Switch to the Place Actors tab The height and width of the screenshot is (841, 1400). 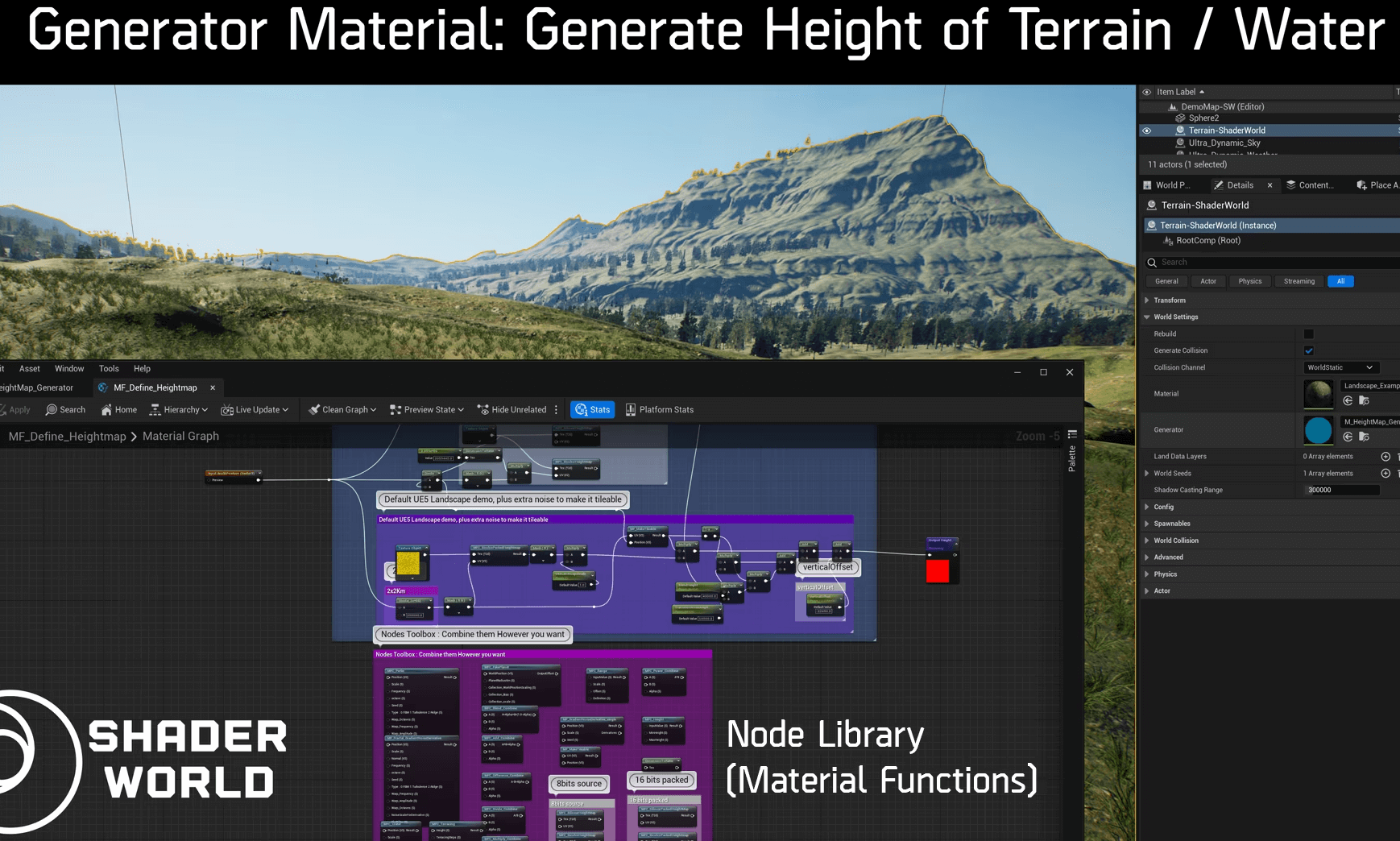point(1377,185)
